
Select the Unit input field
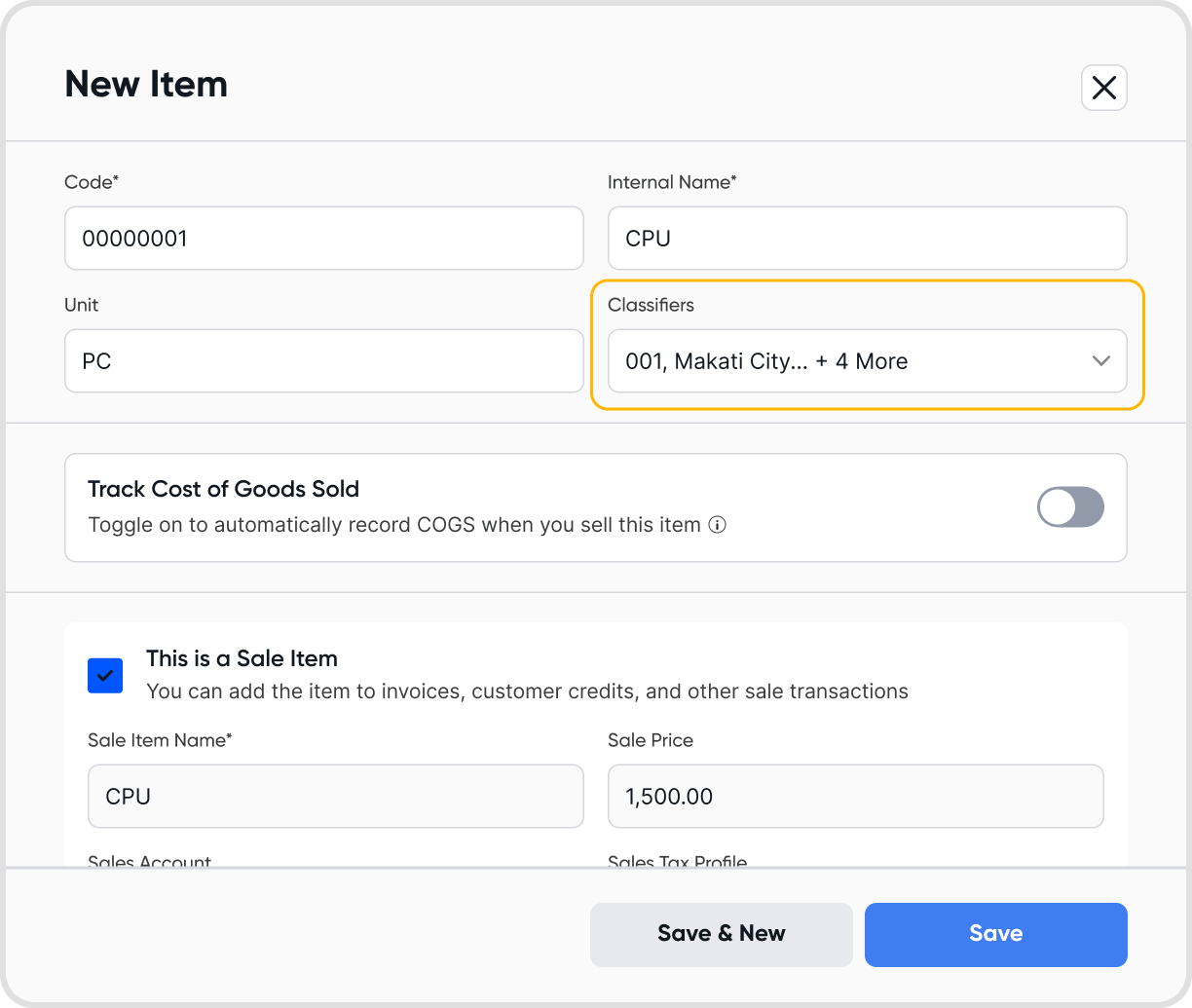tap(323, 361)
